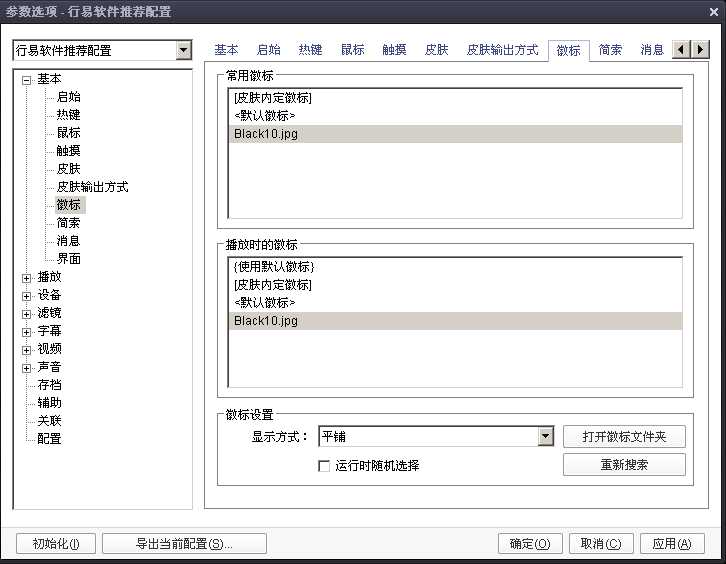
Task: Choose [皮肤内定徽标] in 常用徽标 list
Action: (x=456, y=98)
